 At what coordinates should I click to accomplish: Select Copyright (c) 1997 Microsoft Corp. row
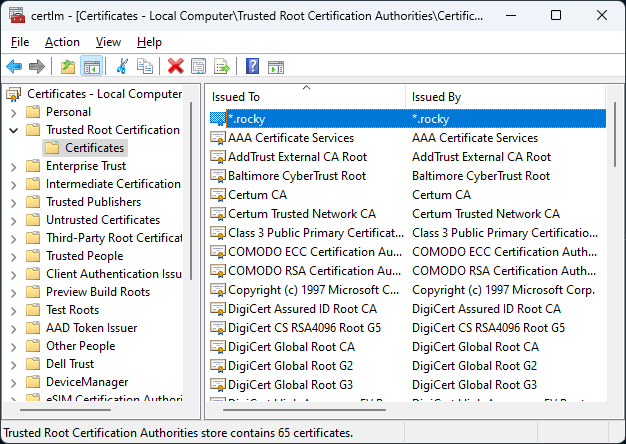pyautogui.click(x=408, y=290)
